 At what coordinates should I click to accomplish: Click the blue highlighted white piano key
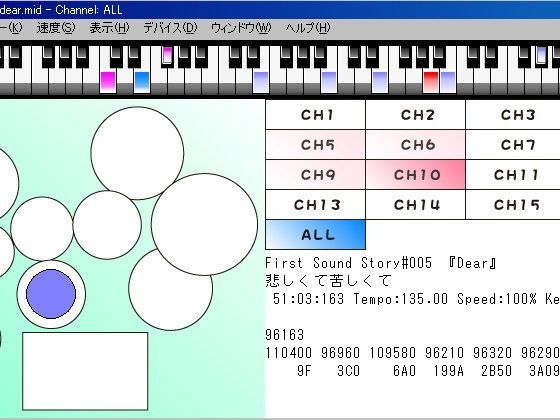pyautogui.click(x=142, y=82)
